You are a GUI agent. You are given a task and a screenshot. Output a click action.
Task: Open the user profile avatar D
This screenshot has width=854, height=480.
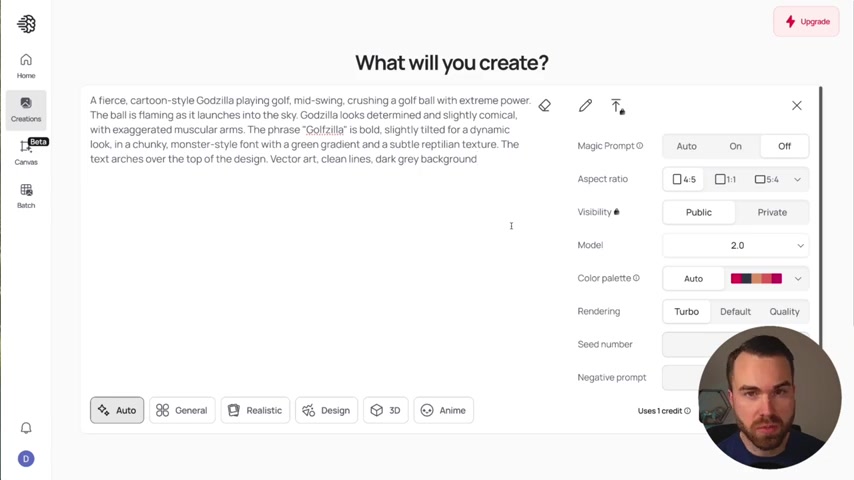[x=26, y=459]
